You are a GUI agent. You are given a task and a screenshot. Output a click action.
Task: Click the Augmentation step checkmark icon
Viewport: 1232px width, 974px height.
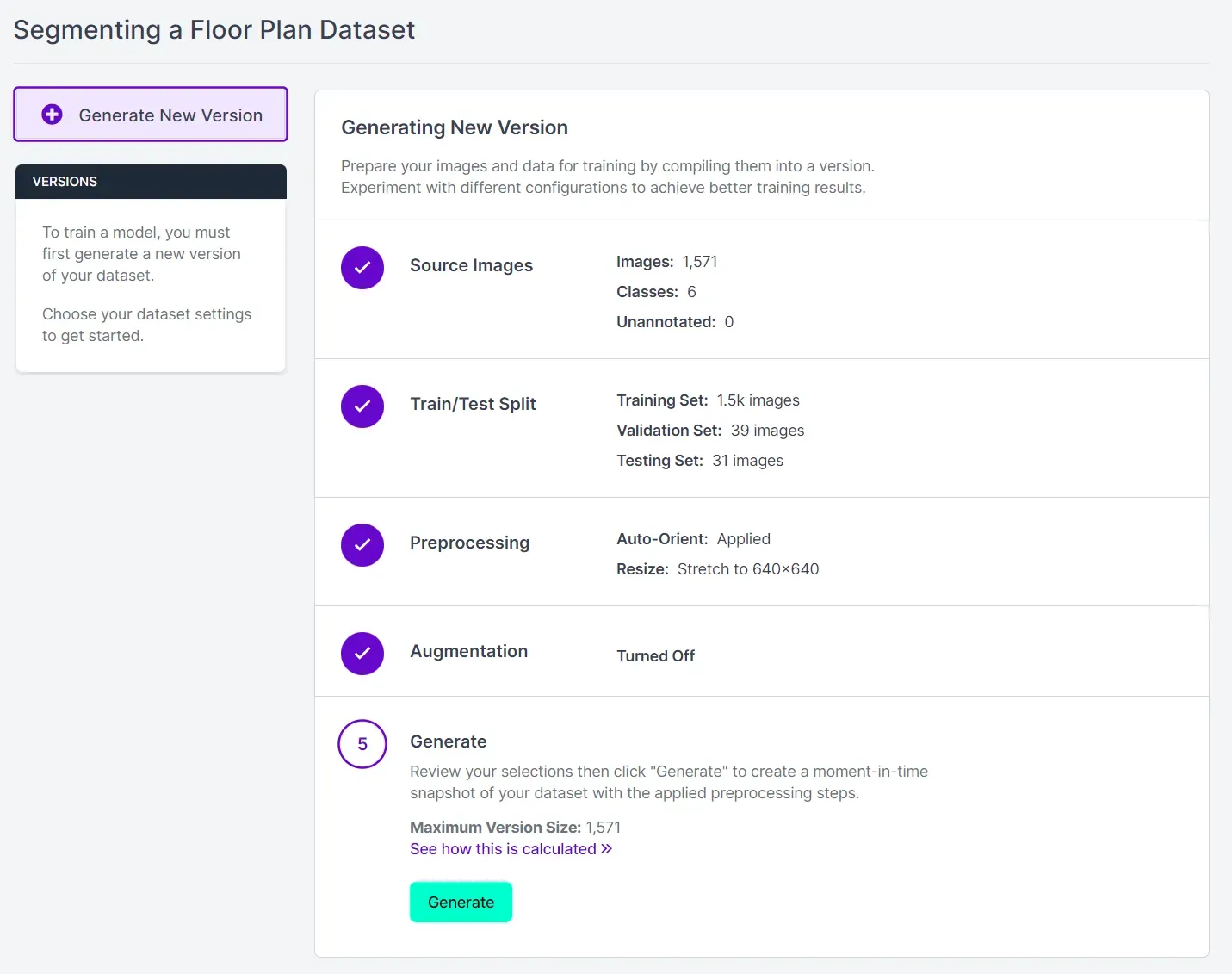(x=362, y=654)
